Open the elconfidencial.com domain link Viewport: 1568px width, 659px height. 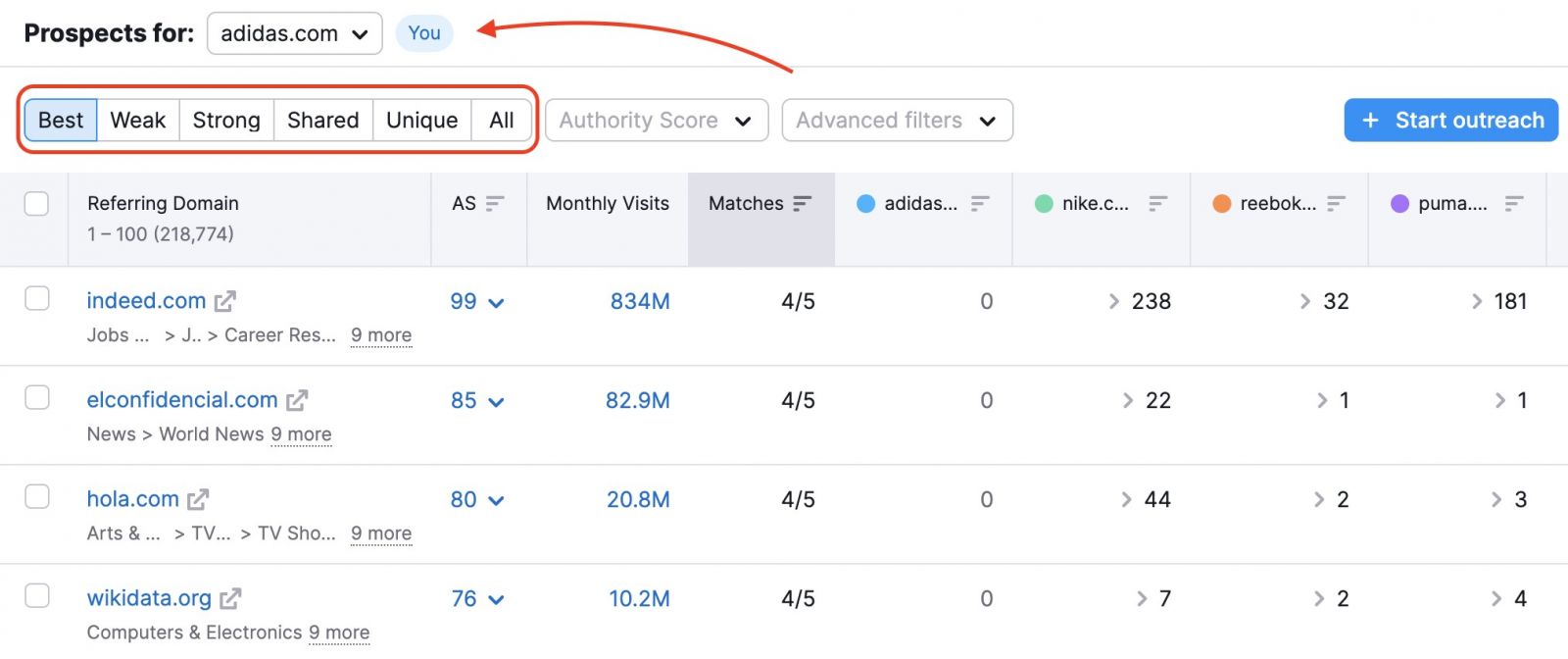[x=182, y=400]
